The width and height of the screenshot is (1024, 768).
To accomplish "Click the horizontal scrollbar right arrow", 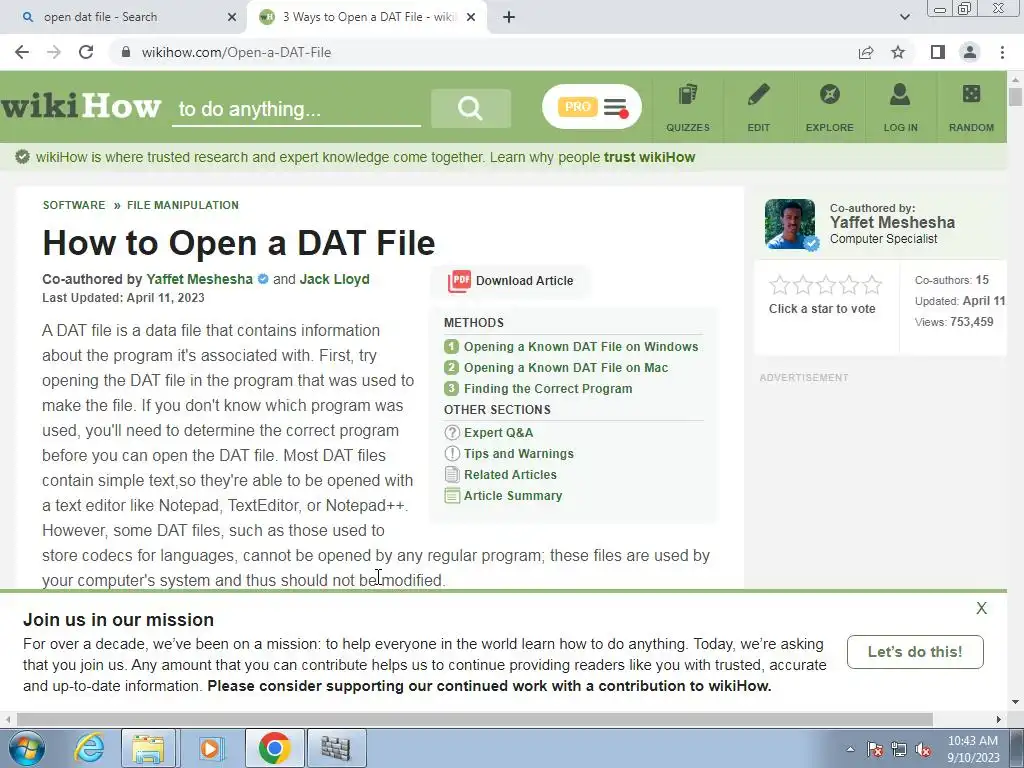I will [999, 720].
